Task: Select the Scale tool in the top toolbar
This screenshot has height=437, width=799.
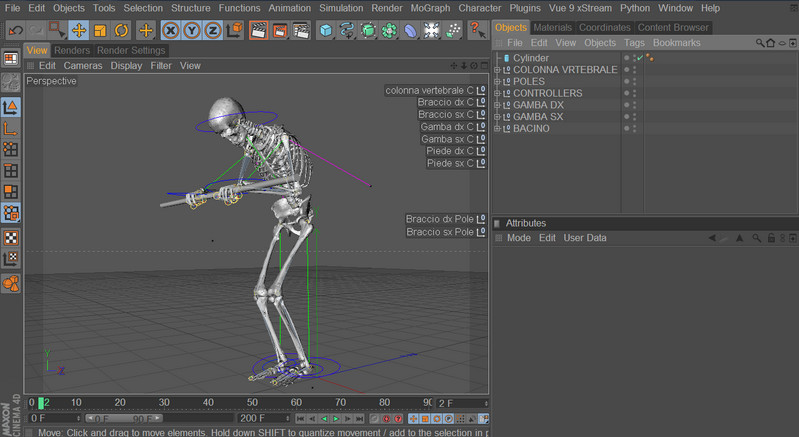Action: [x=100, y=30]
